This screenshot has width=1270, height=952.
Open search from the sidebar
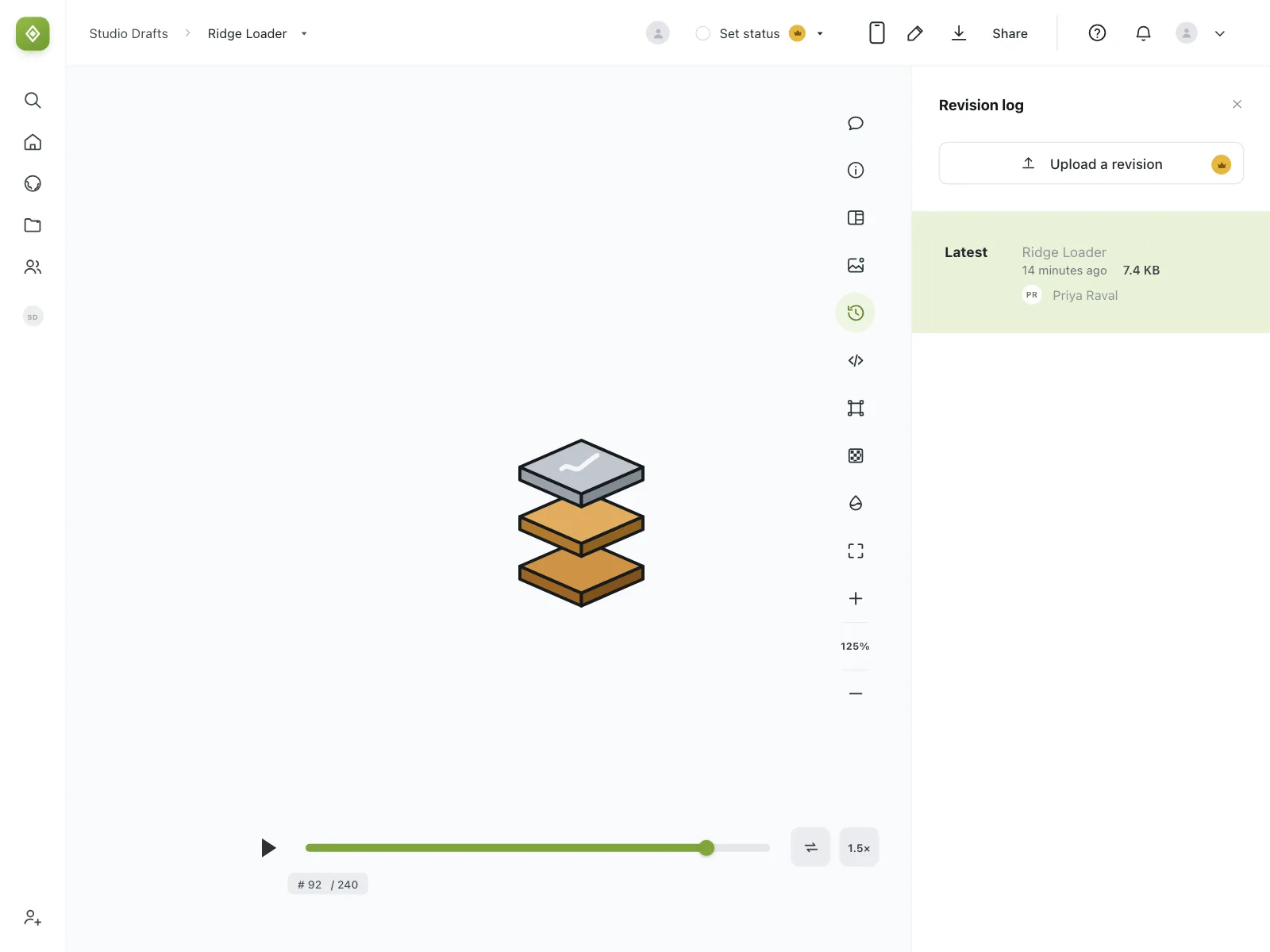[33, 100]
